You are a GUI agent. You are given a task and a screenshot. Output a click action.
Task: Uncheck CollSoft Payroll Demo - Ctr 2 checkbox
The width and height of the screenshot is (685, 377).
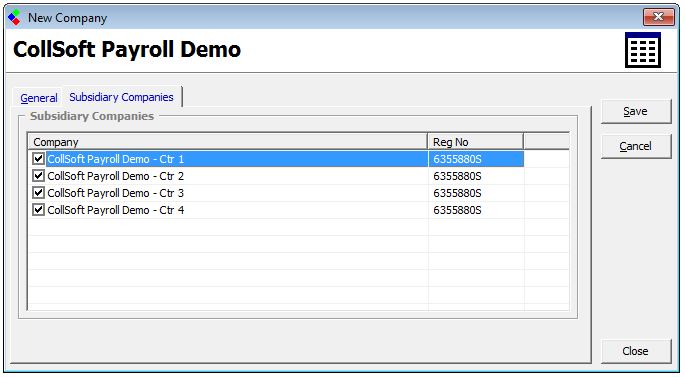click(38, 176)
